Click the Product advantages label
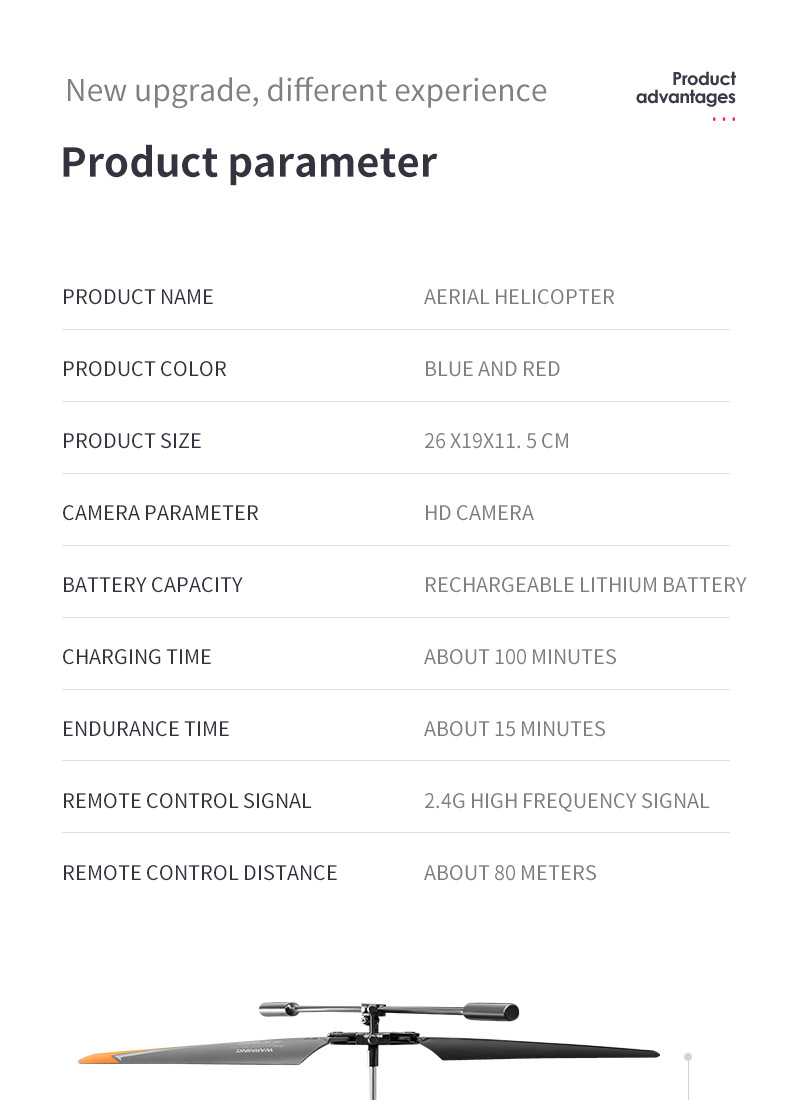Viewport: 790px width, 1100px height. 686,88
